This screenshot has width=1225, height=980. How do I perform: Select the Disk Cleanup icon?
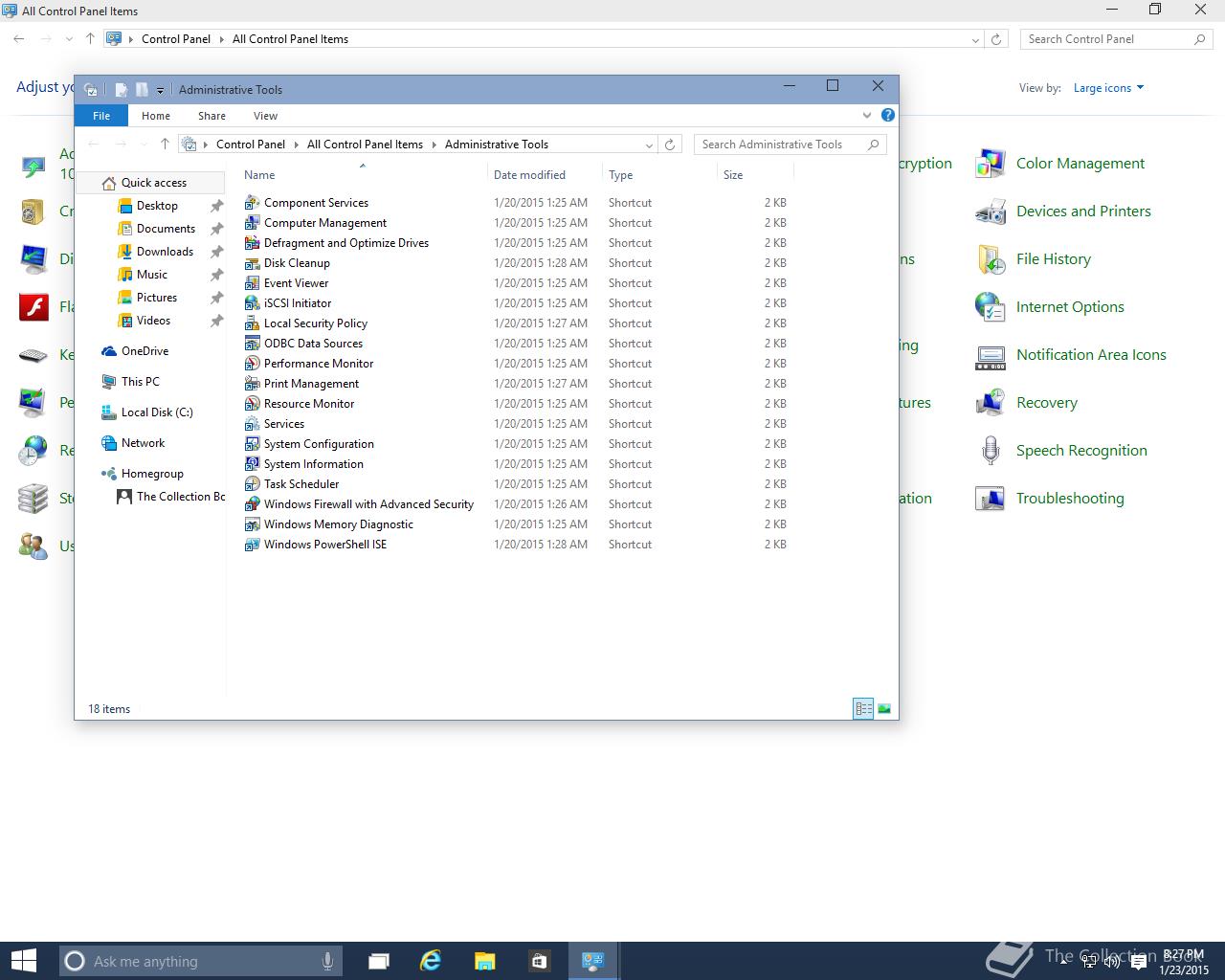(253, 263)
